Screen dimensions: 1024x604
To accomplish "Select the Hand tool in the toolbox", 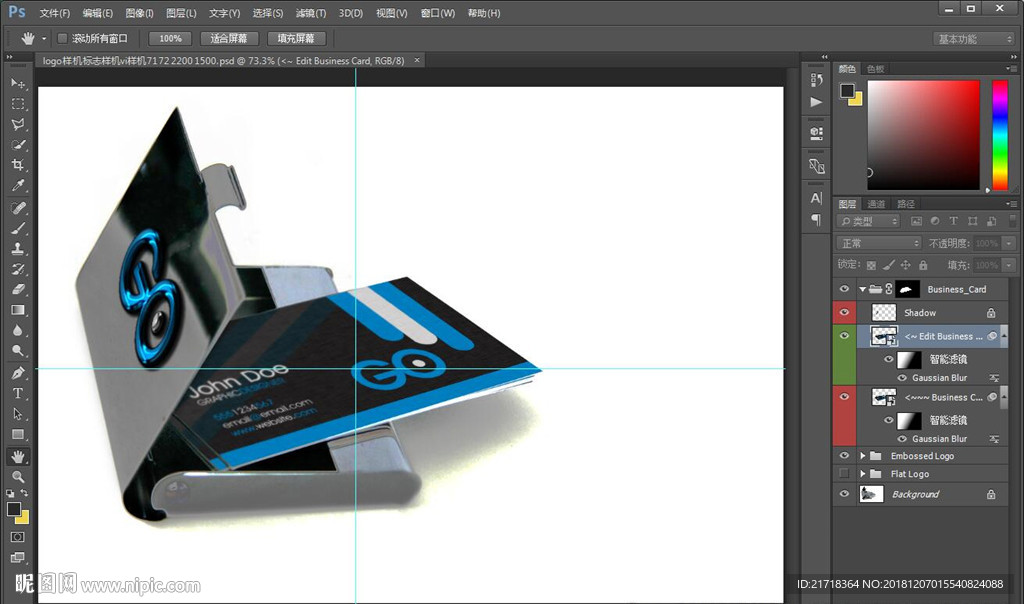I will 18,456.
